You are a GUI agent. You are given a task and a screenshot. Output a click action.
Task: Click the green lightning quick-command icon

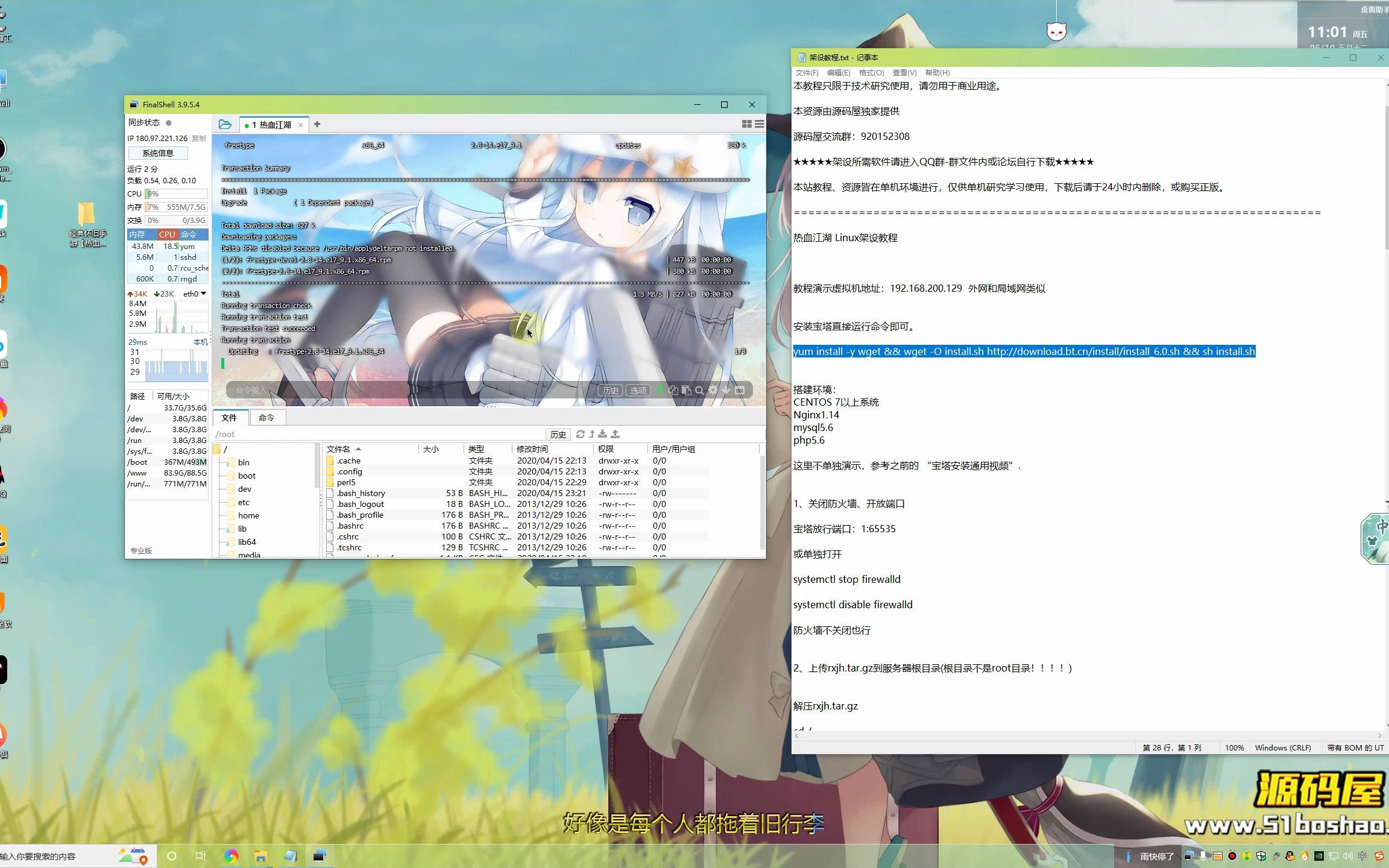661,390
